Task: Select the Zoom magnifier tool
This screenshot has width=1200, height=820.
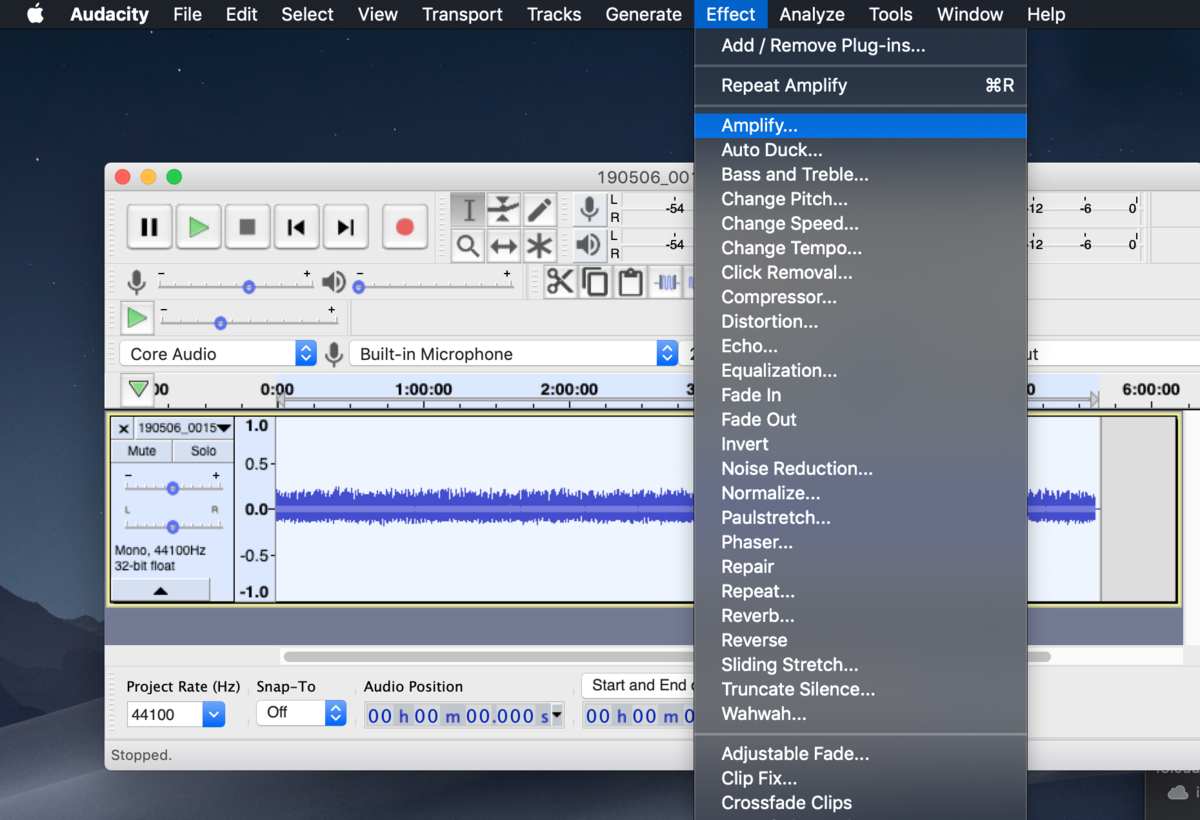Action: click(467, 245)
